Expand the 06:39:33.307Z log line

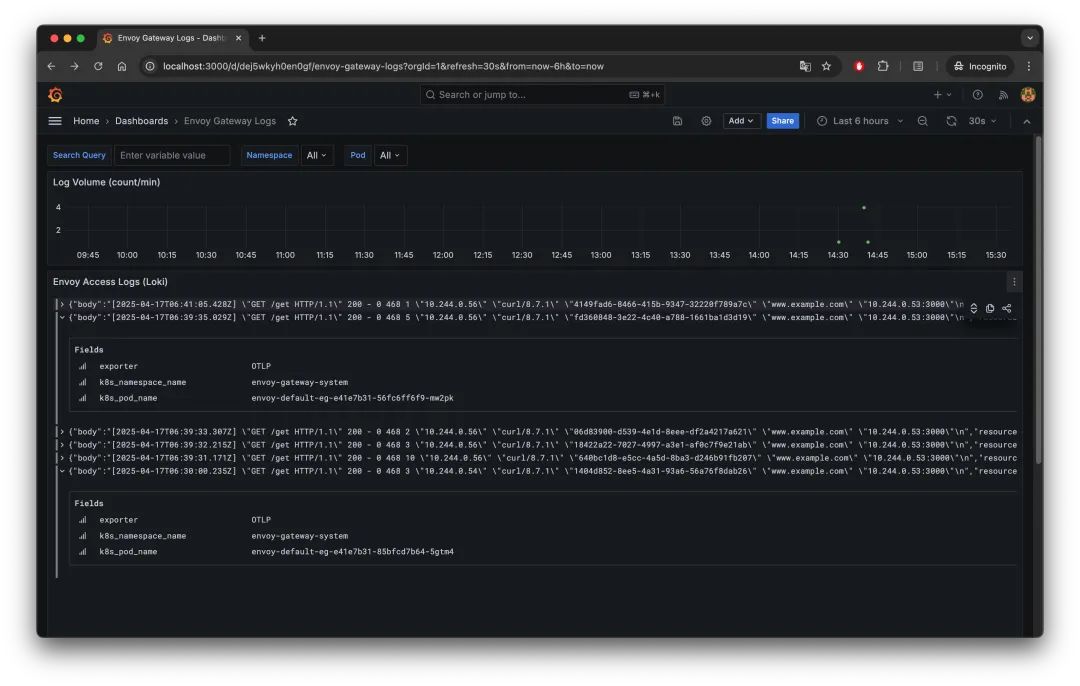coord(62,432)
